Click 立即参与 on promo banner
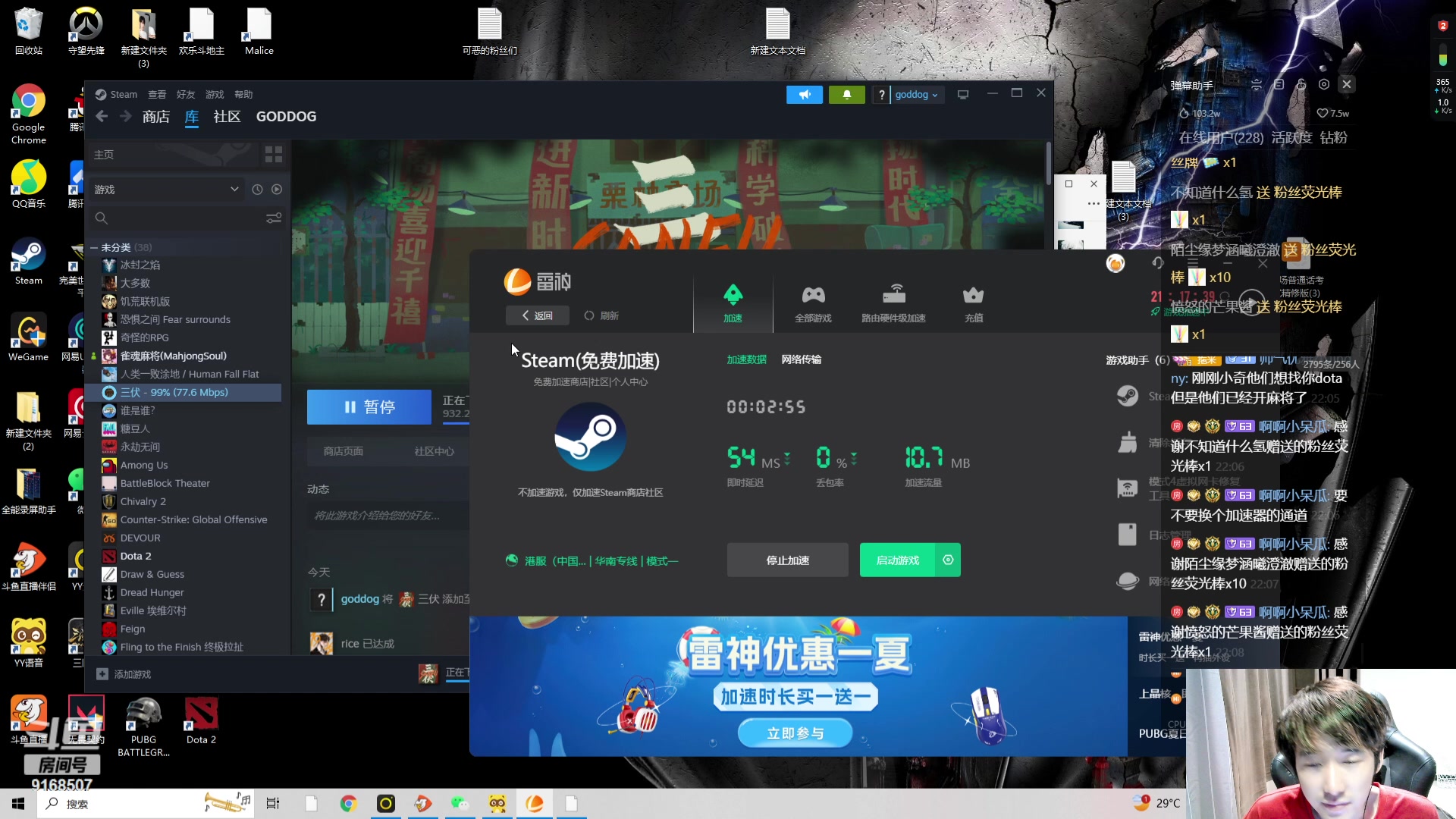Image resolution: width=1456 pixels, height=819 pixels. [x=795, y=733]
